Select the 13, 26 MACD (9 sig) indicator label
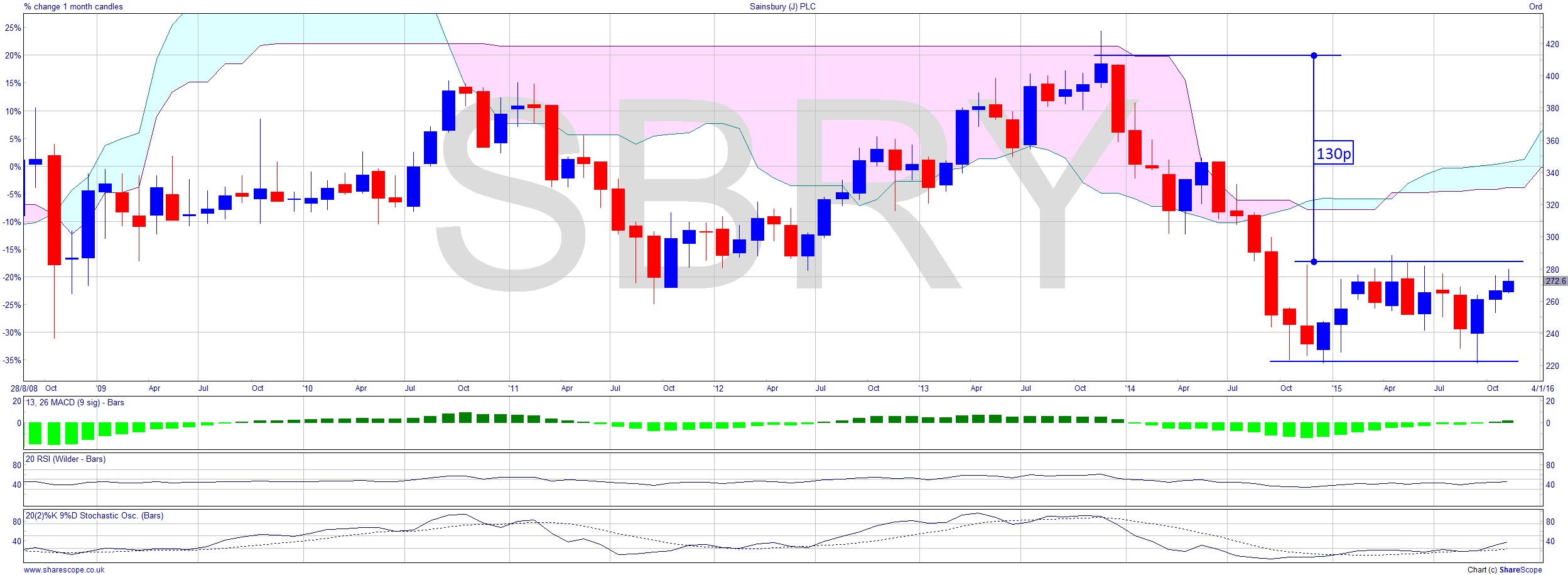Image resolution: width=1568 pixels, height=575 pixels. coord(75,402)
